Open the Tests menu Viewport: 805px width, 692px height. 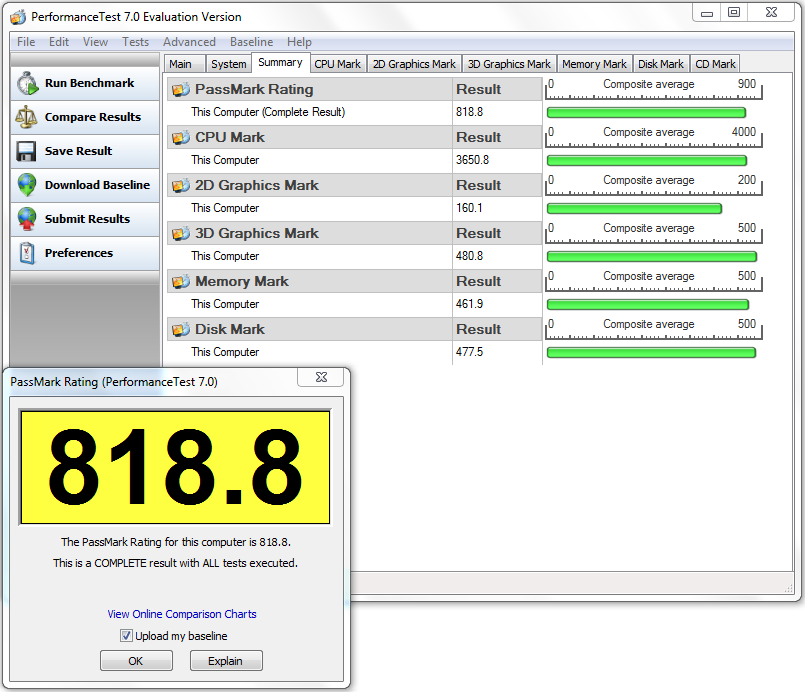click(x=136, y=42)
